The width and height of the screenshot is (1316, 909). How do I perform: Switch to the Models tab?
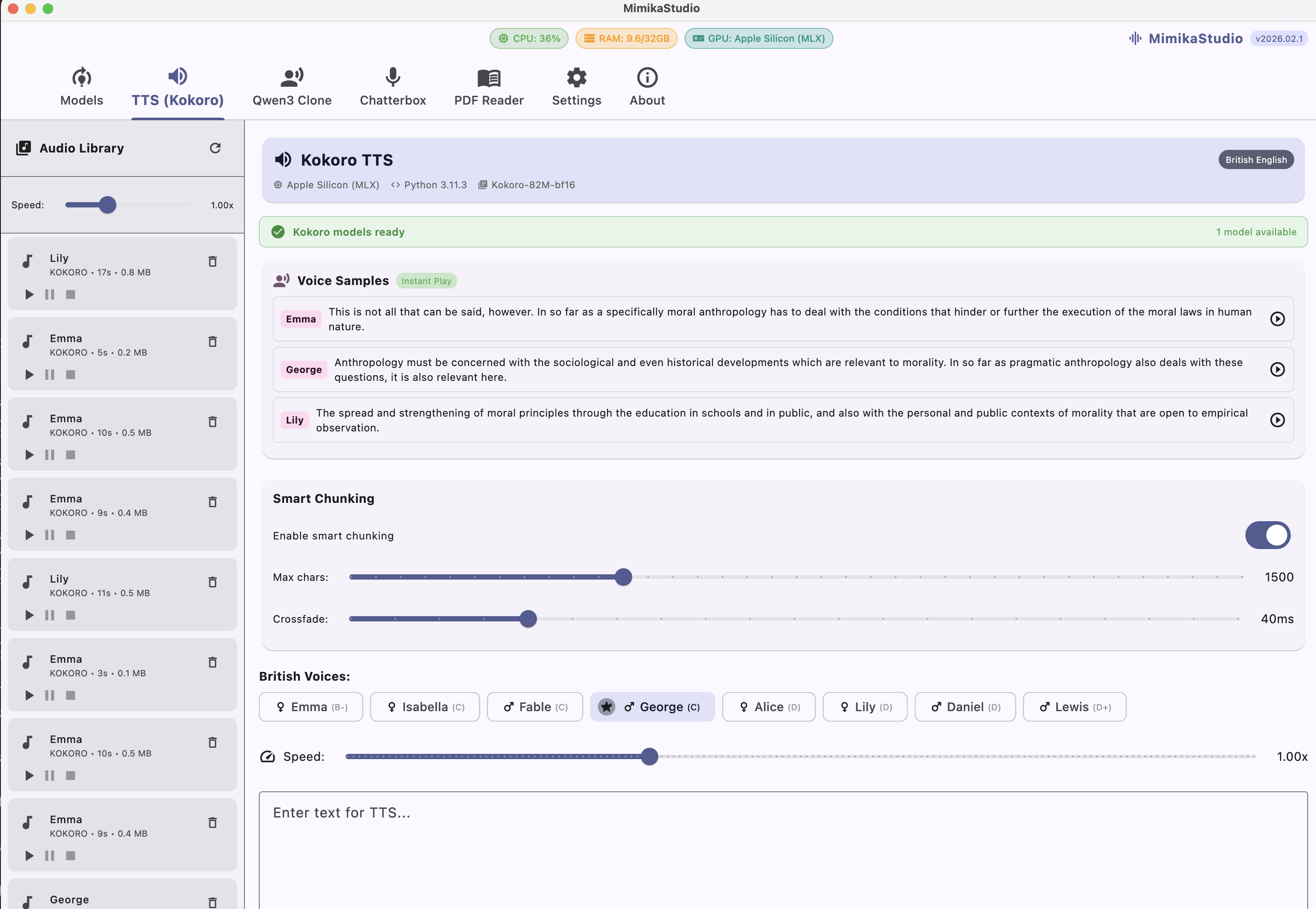pos(81,87)
